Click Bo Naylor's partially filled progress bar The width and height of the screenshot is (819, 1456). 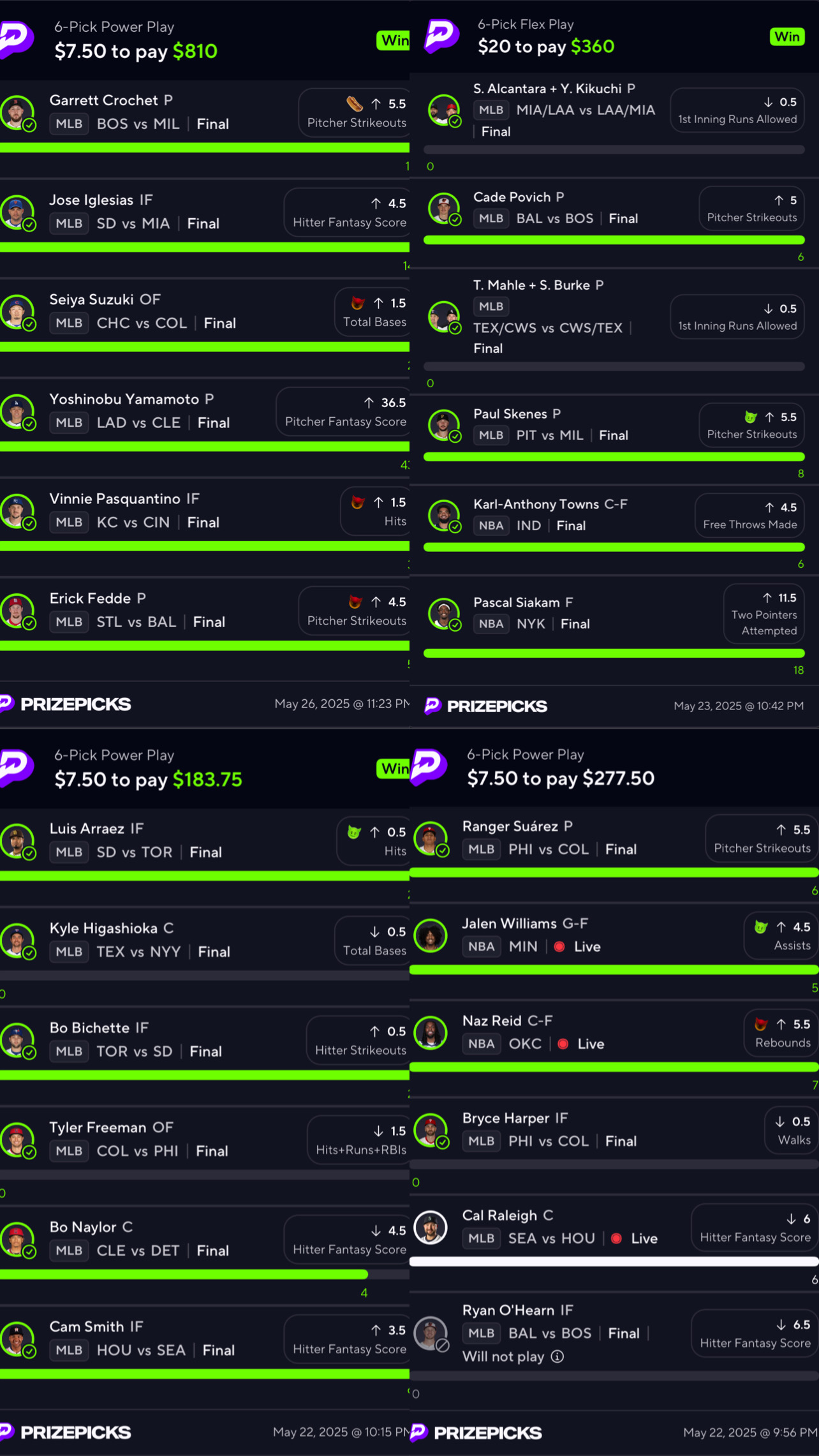pos(205,1274)
